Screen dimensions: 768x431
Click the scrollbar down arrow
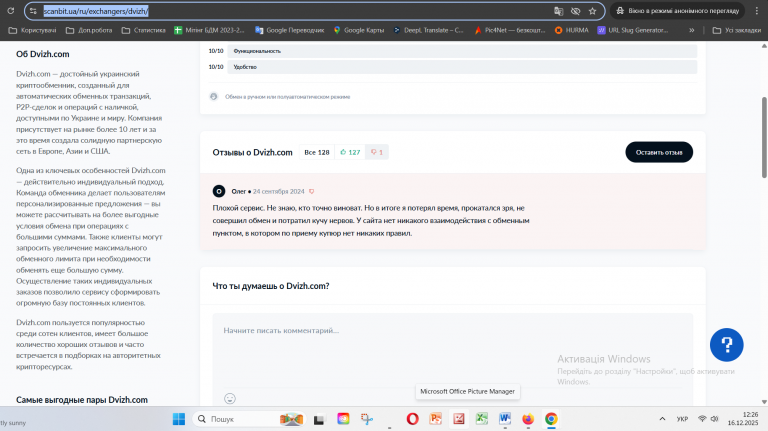tap(764, 402)
